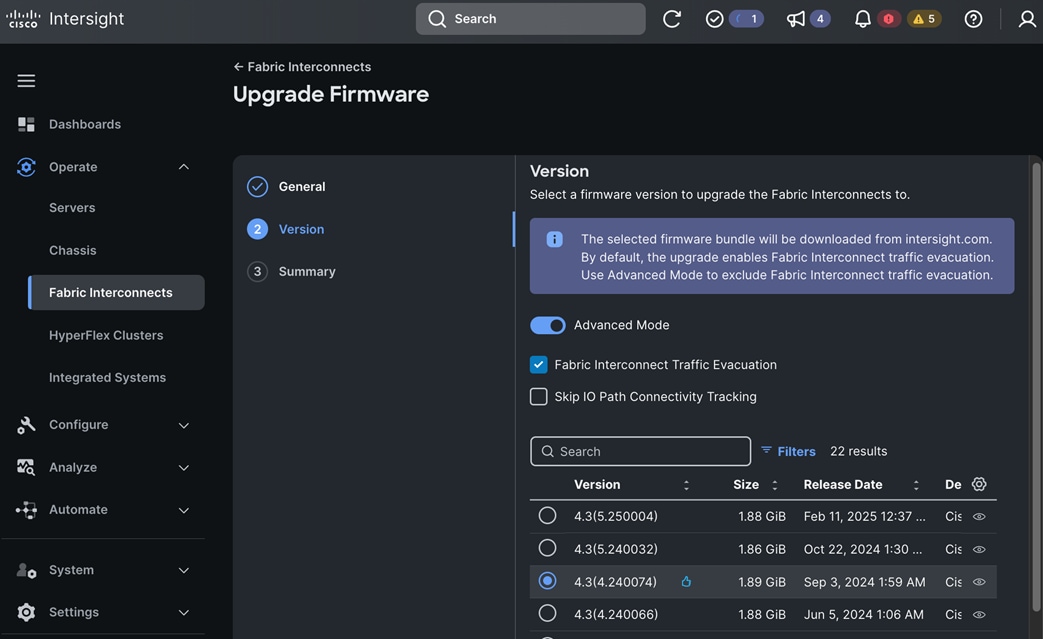The image size is (1043, 639).
Task: View details eye icon for 4.3(5.240032)
Action: (x=978, y=549)
